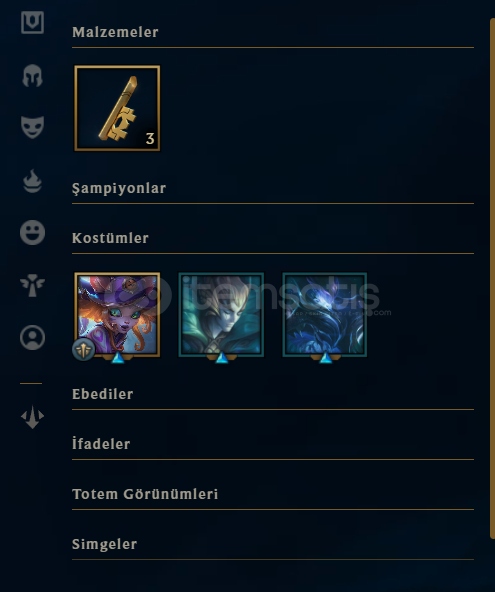This screenshot has height=592, width=495.
Task: Select the winged ward skins filter icon
Action: click(x=32, y=285)
